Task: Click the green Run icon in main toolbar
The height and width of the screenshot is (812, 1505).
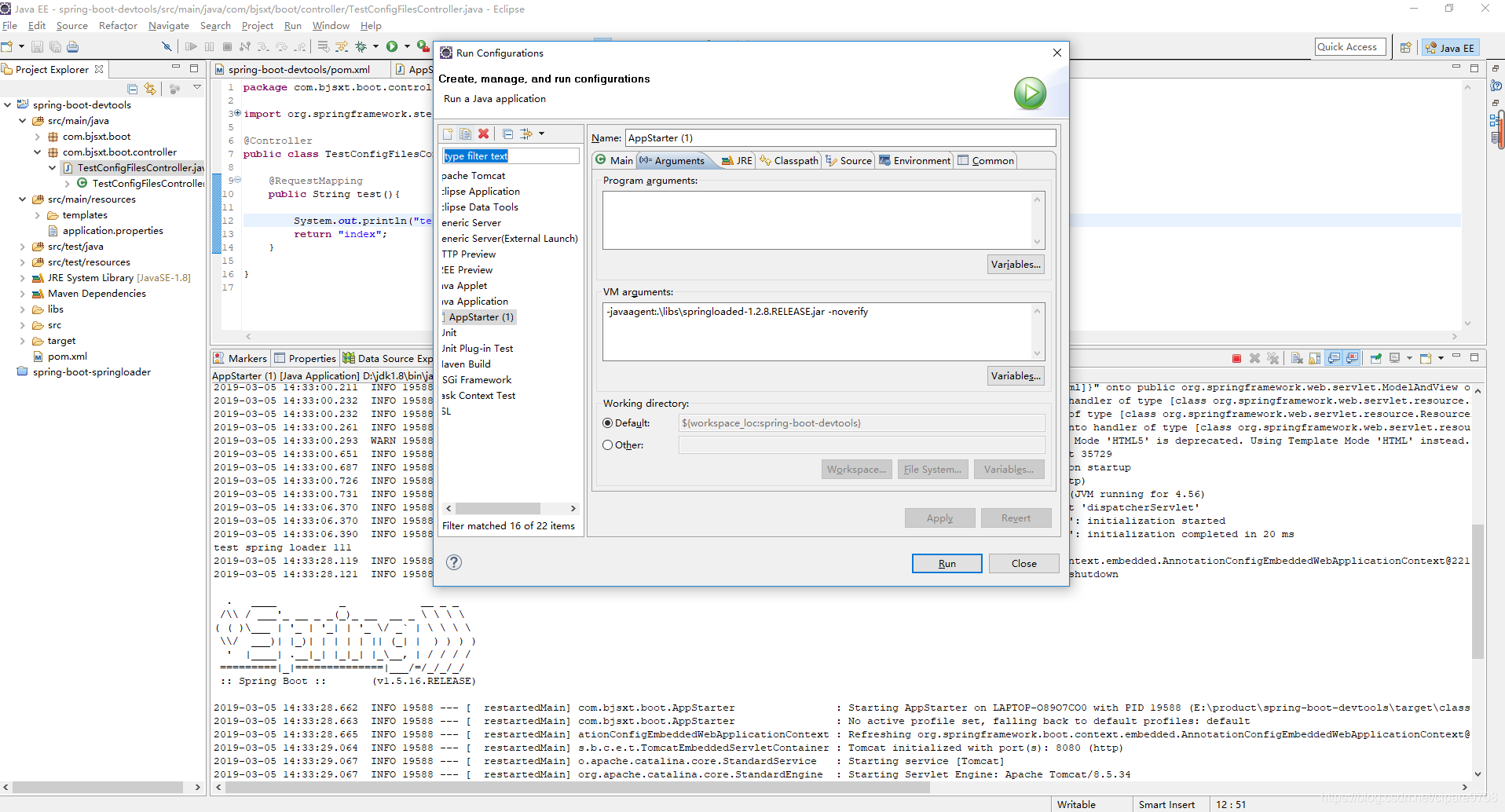Action: 392,47
